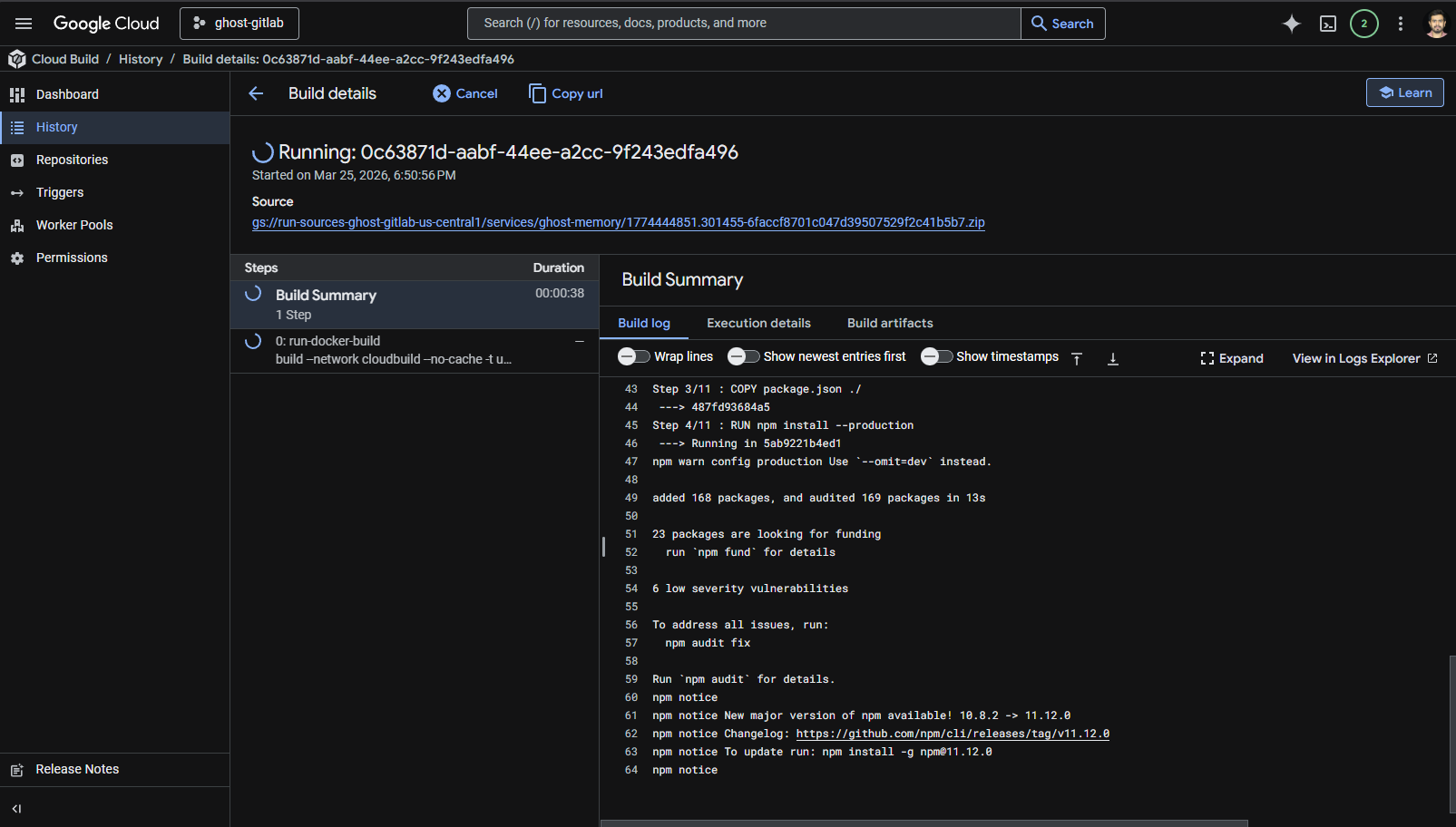This screenshot has height=827, width=1456.
Task: Open notifications badge showing 2
Action: pos(1364,24)
